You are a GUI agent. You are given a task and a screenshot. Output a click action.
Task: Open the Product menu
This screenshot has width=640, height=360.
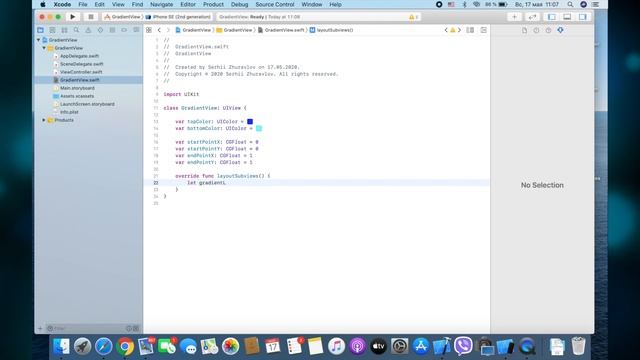tap(213, 4)
